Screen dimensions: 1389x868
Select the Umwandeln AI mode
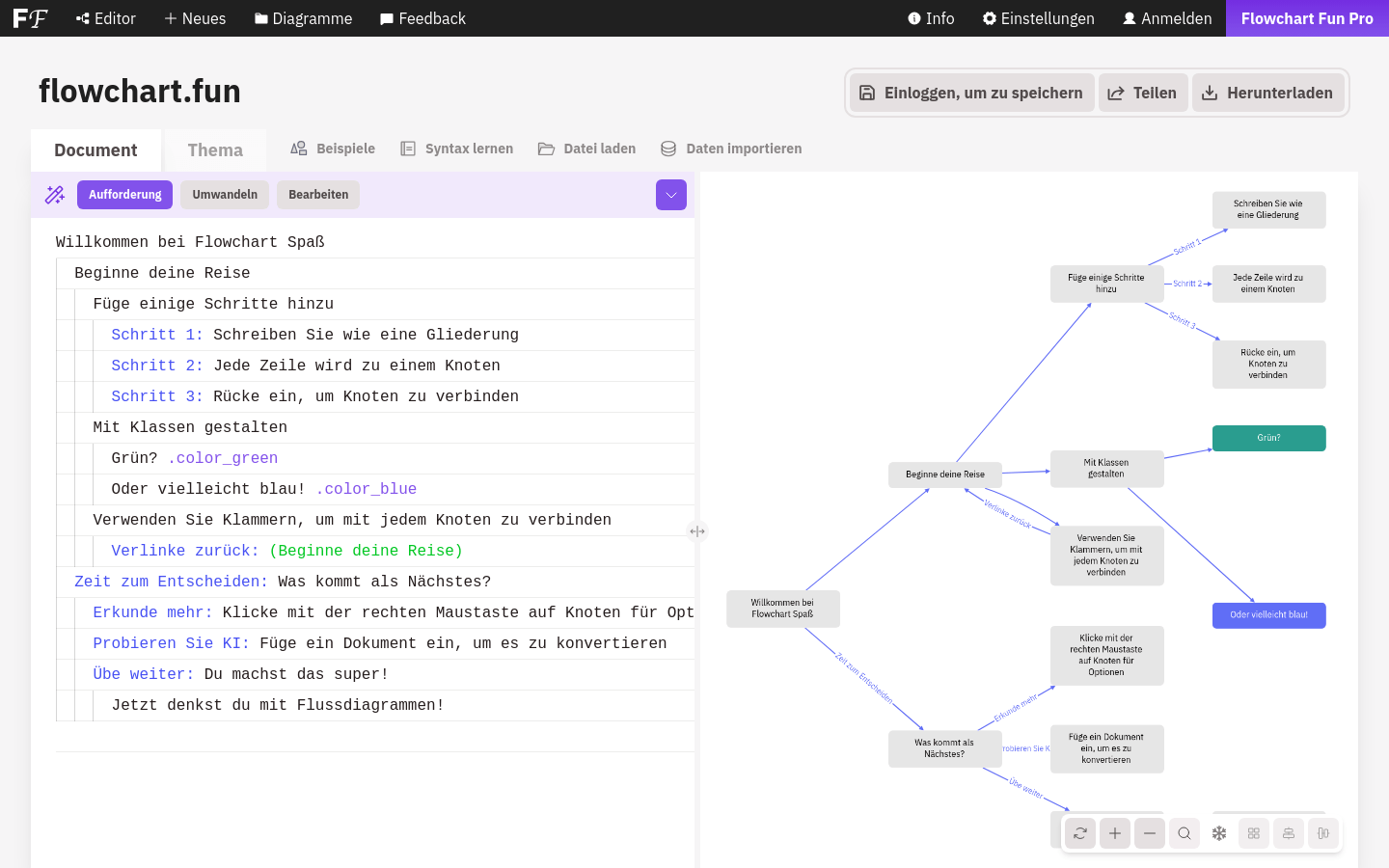coord(225,195)
